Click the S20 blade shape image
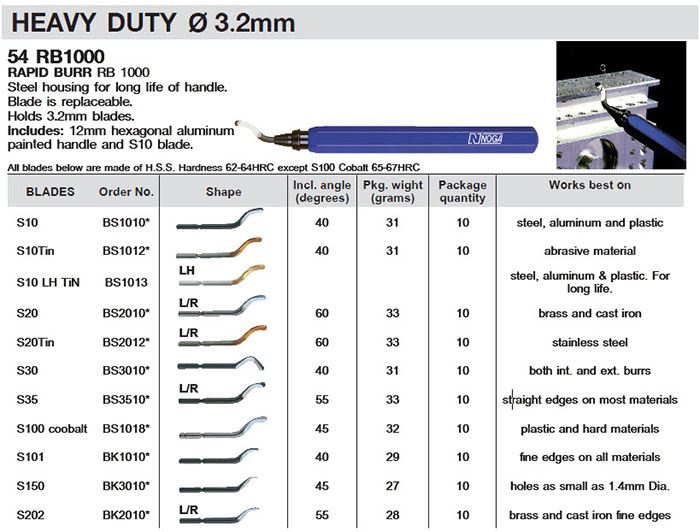 pyautogui.click(x=222, y=306)
